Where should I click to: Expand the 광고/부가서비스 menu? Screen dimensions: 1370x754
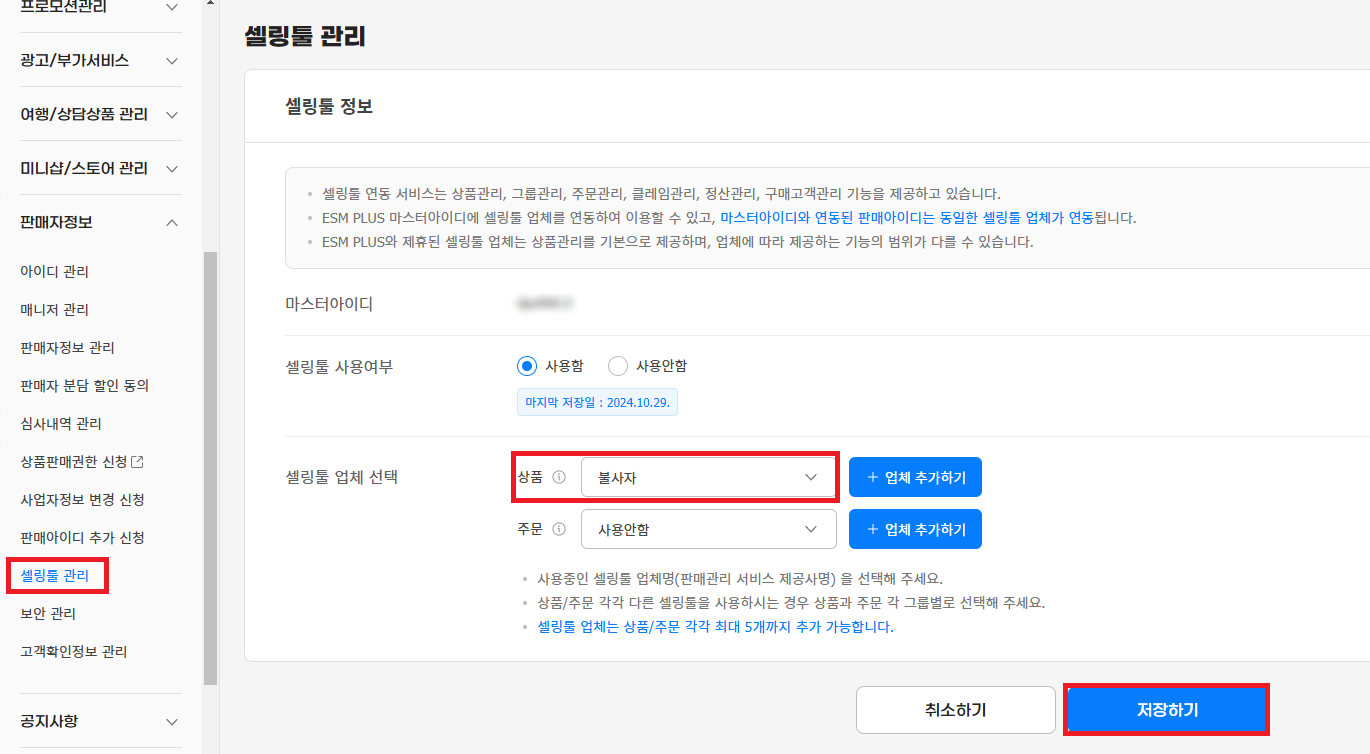click(172, 61)
